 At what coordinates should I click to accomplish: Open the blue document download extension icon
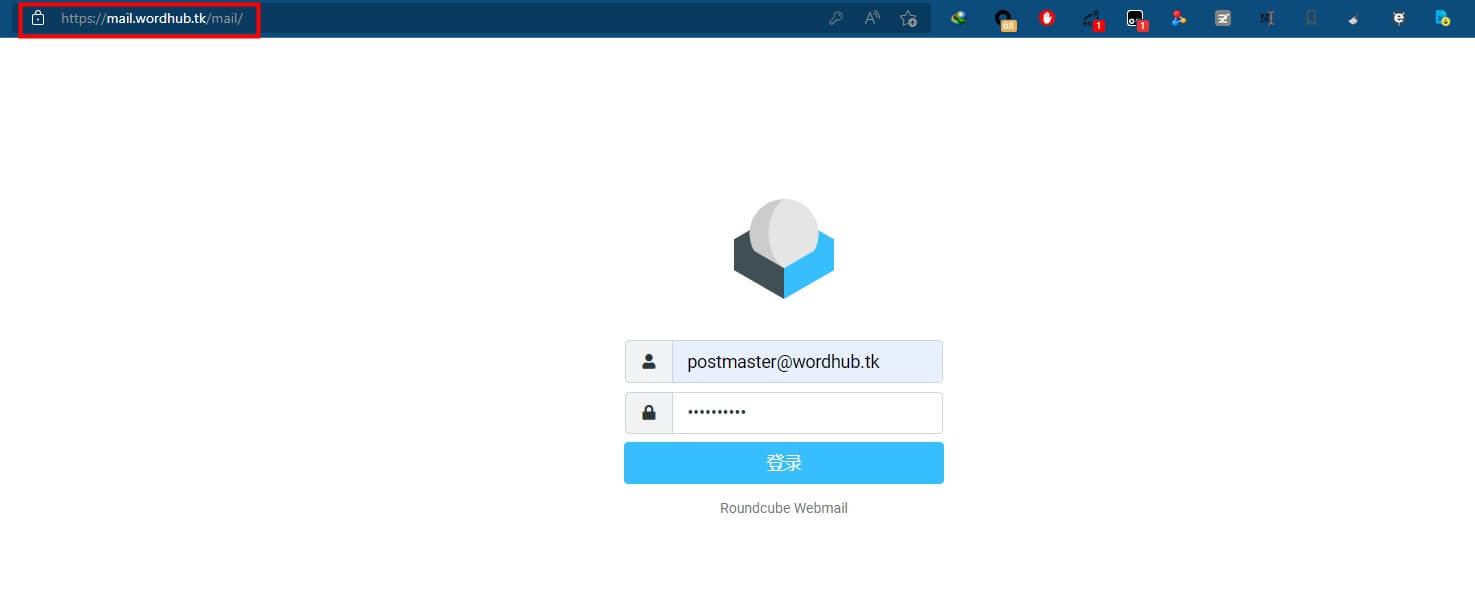click(1443, 18)
